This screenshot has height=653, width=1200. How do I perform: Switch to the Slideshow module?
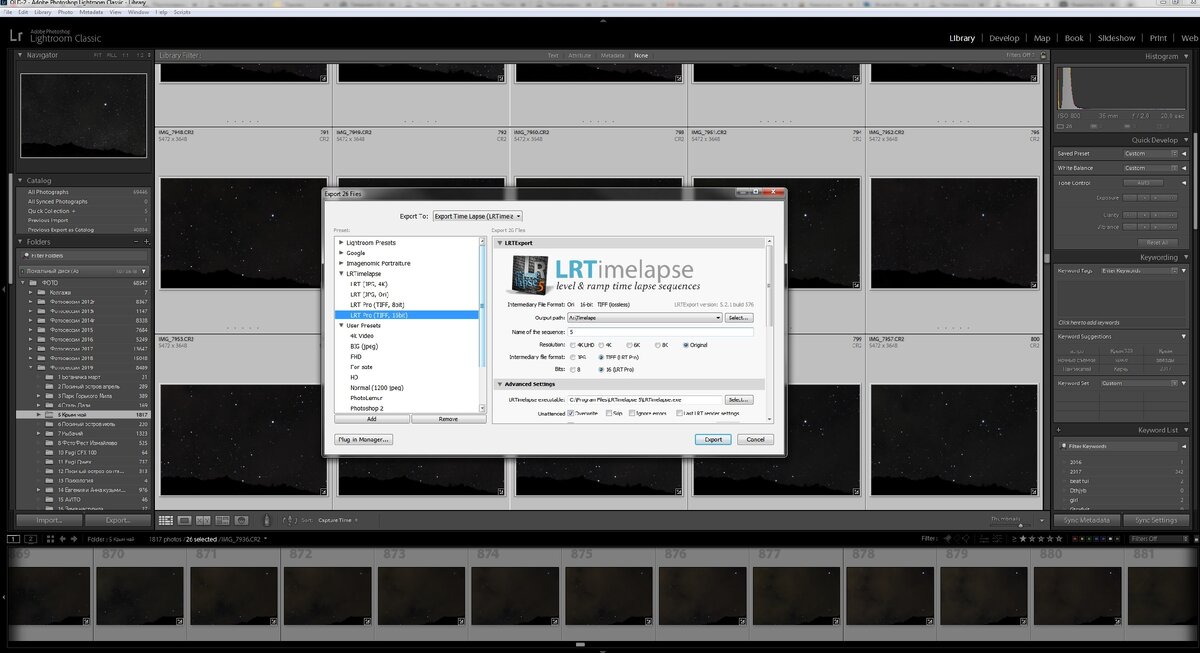point(1116,38)
